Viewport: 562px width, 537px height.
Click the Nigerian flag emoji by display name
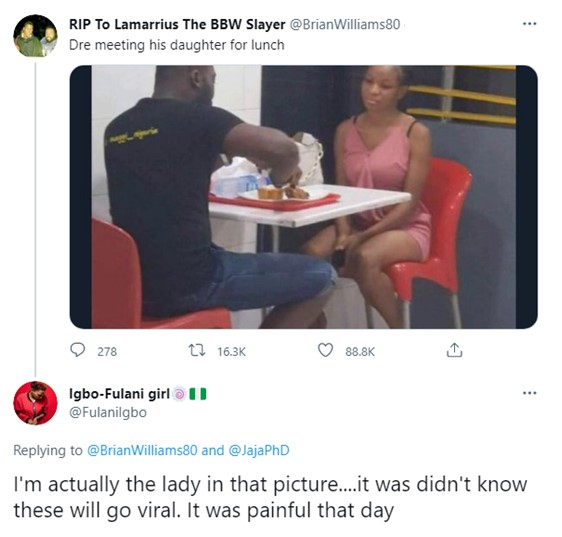[x=198, y=394]
